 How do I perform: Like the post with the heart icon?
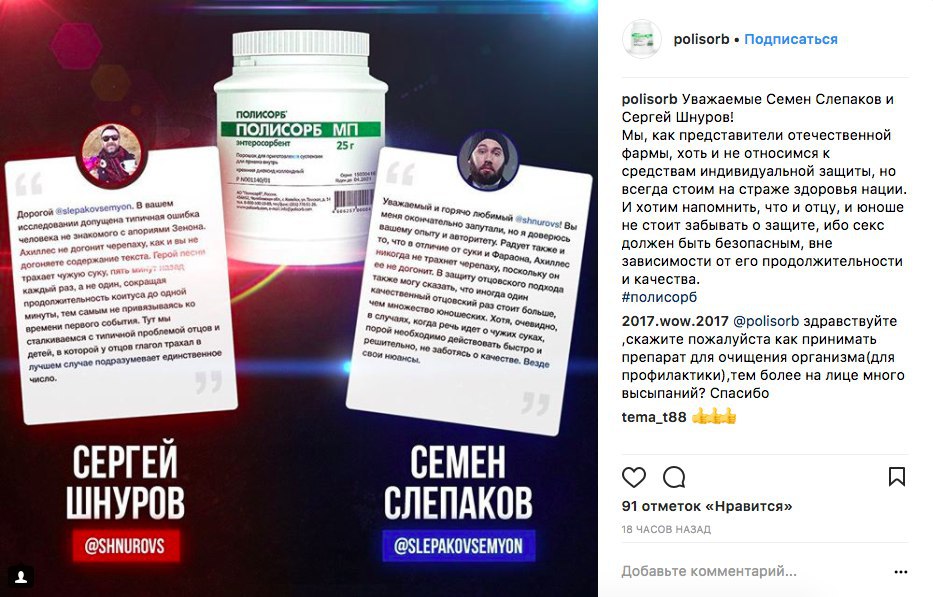tap(634, 477)
